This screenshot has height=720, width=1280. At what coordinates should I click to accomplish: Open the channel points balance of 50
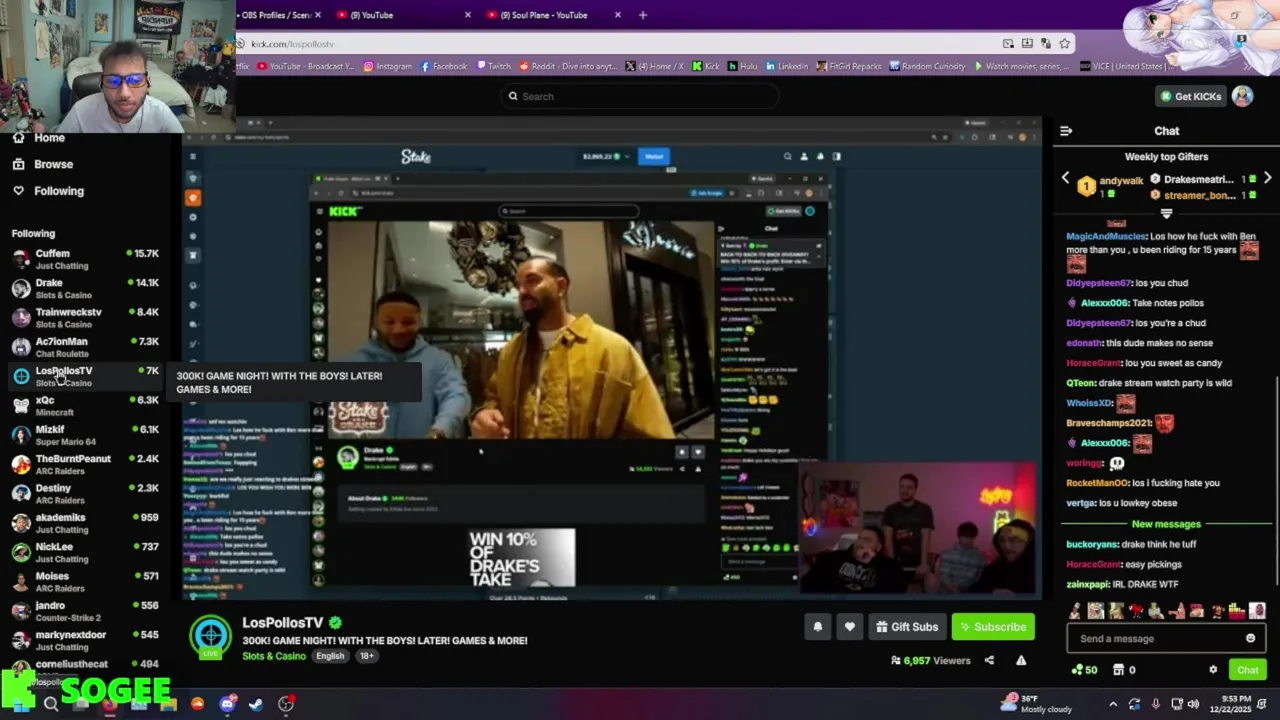[1084, 670]
